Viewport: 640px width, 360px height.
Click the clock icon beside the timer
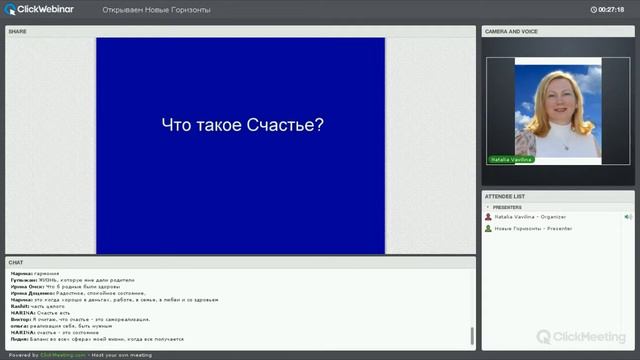point(593,9)
